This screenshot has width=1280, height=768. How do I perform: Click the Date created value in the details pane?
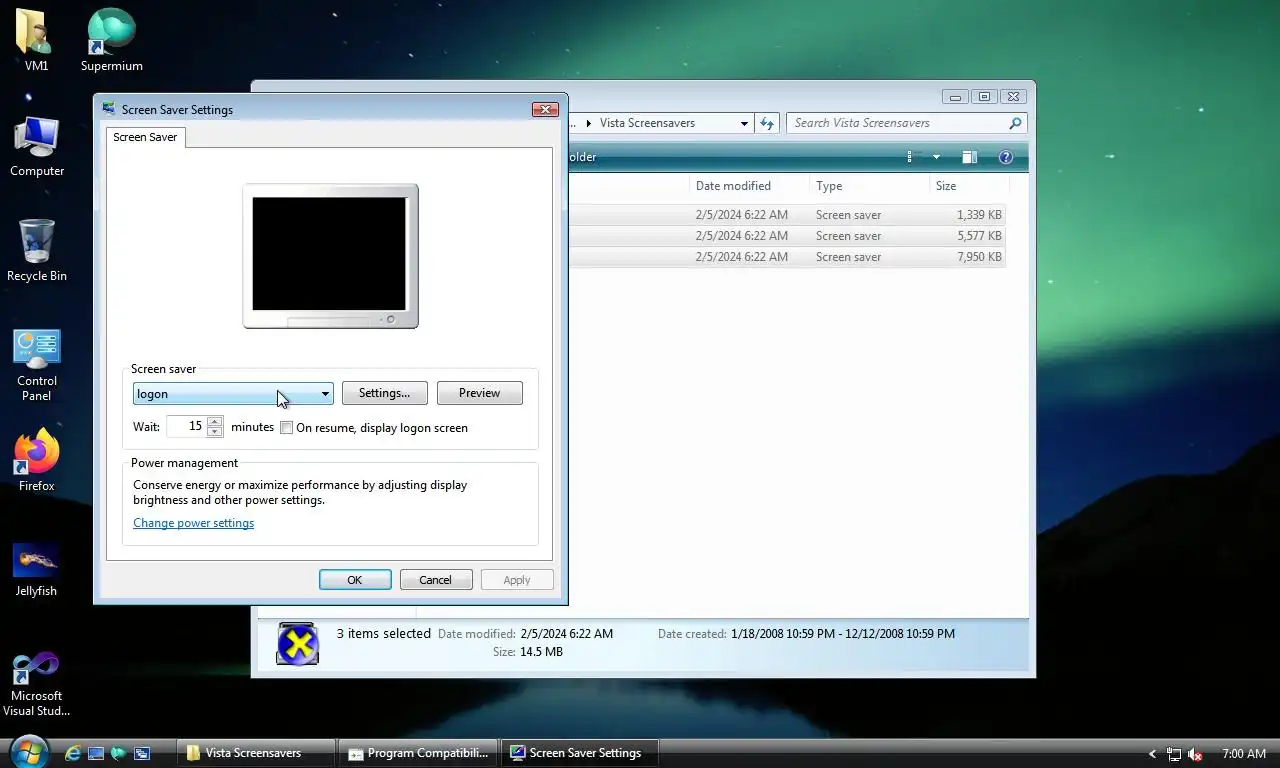click(x=843, y=634)
